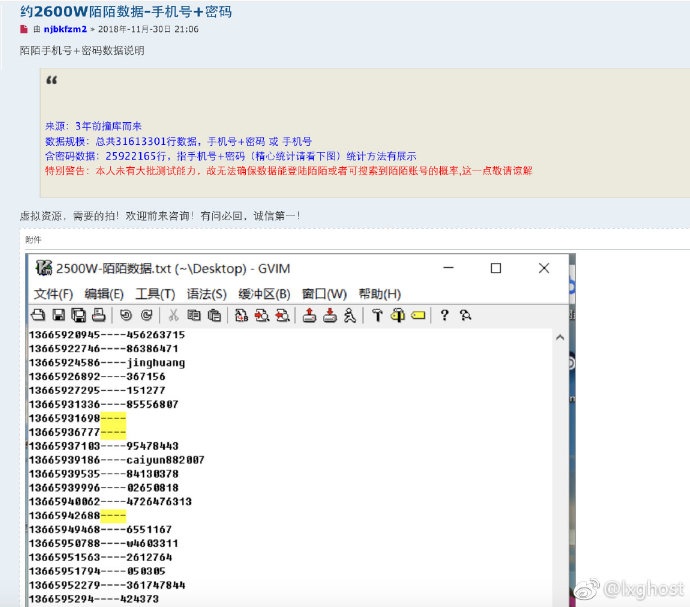Viewport: 690px width, 607px height.
Task: Expand the 语法(S) menu
Action: (206, 294)
